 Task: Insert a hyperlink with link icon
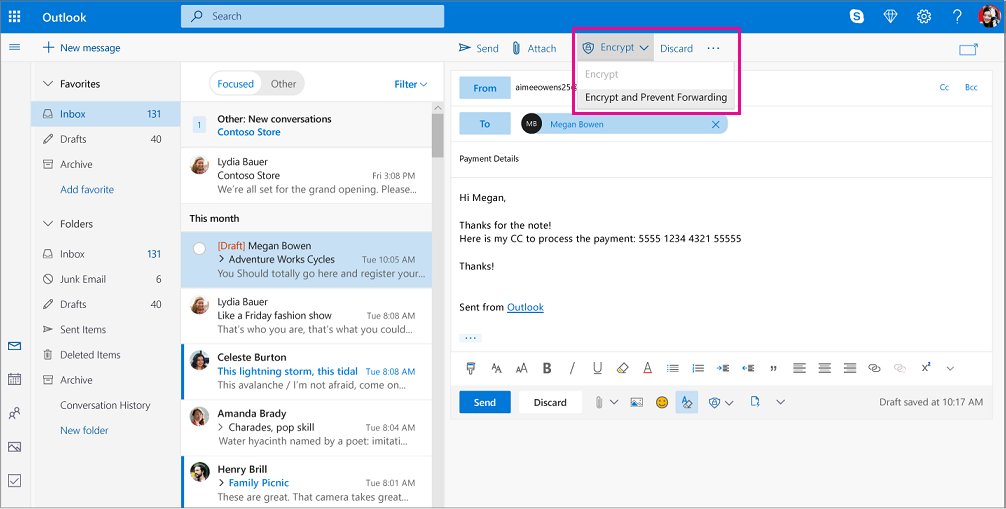[x=874, y=368]
